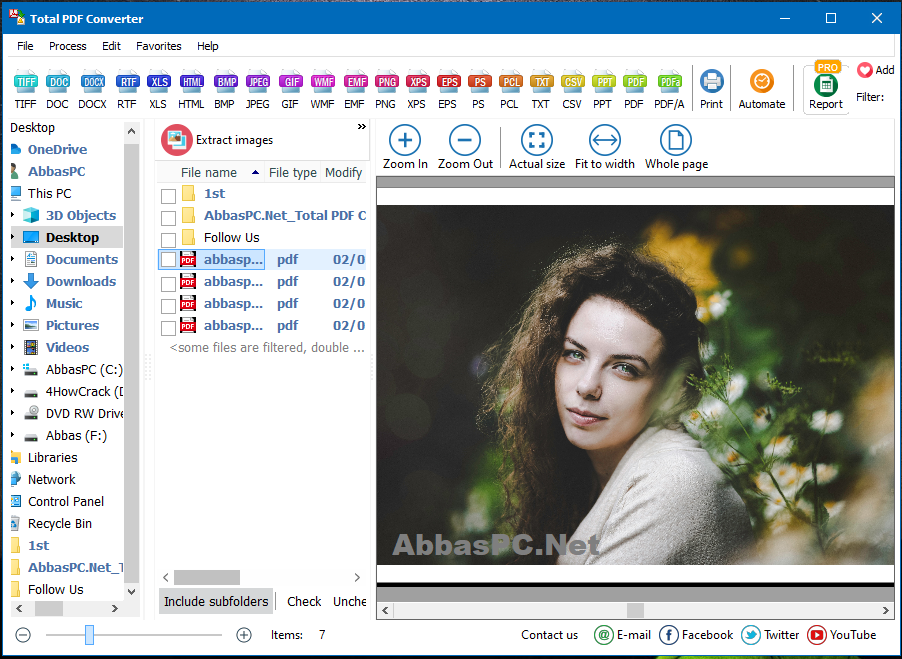Select the TIFF conversion format icon
This screenshot has width=902, height=659.
coord(25,90)
